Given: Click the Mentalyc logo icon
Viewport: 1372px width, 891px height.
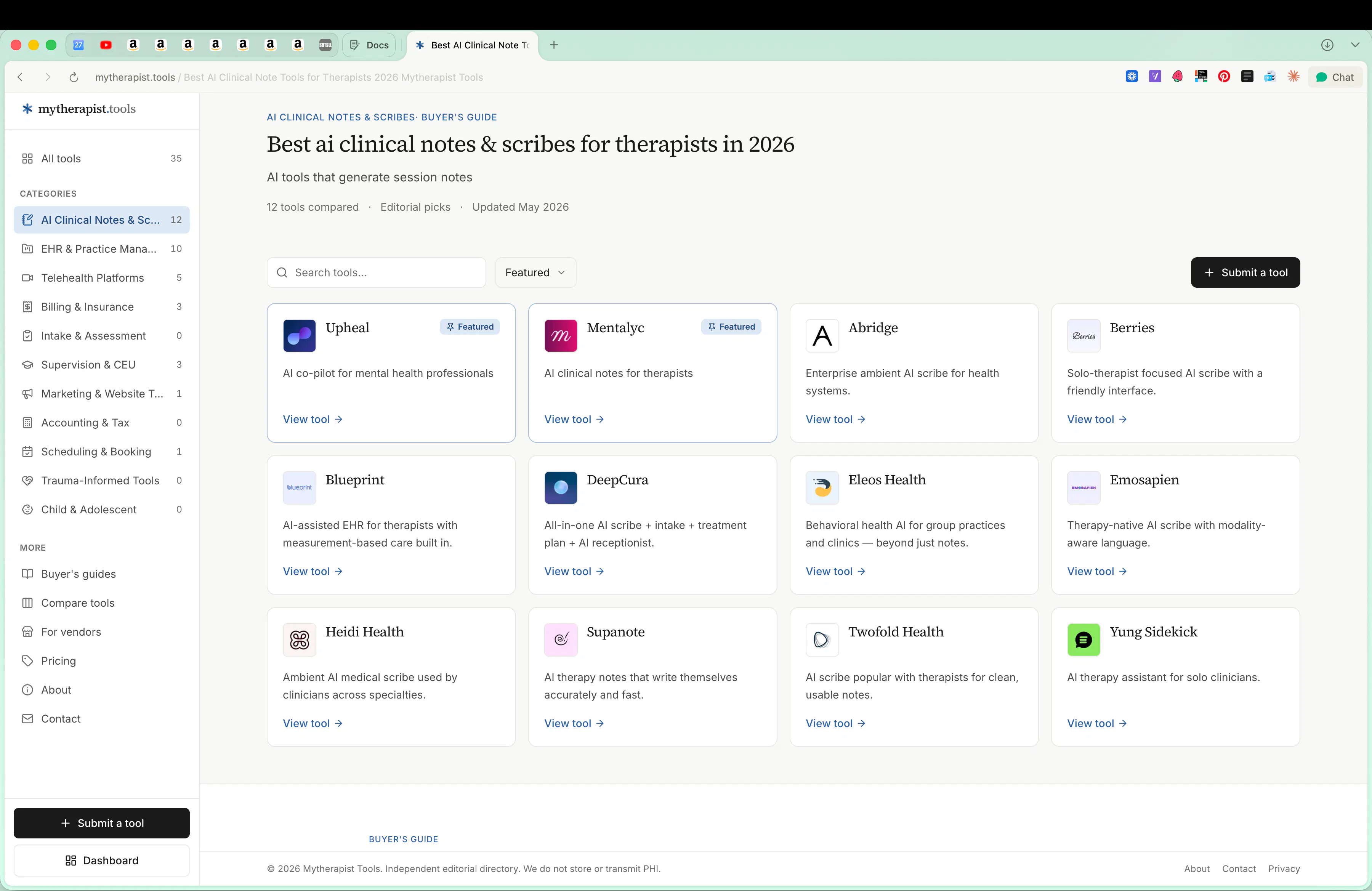Looking at the screenshot, I should 561,335.
